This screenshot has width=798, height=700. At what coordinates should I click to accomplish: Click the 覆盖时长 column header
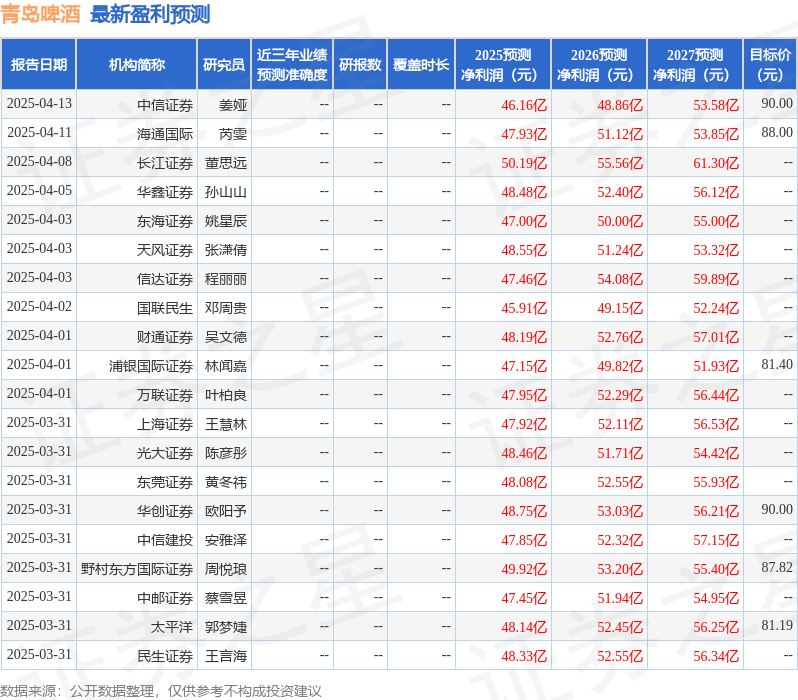[421, 65]
